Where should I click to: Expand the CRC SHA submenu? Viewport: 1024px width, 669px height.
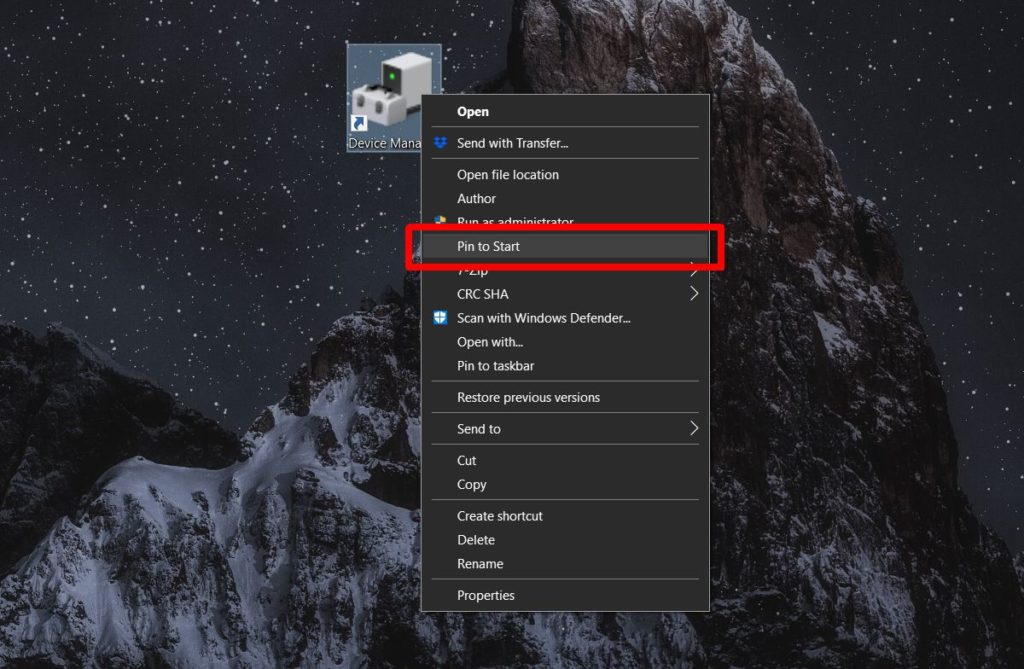click(x=483, y=294)
